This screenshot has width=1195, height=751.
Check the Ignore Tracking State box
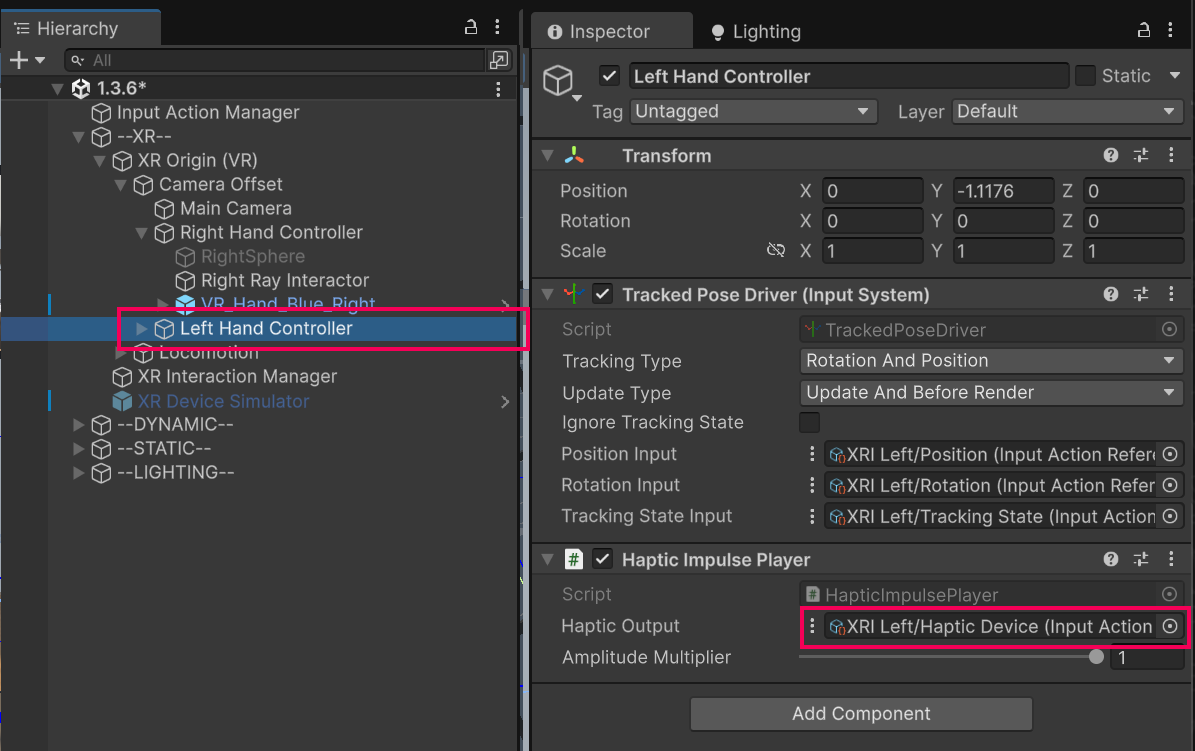click(809, 422)
